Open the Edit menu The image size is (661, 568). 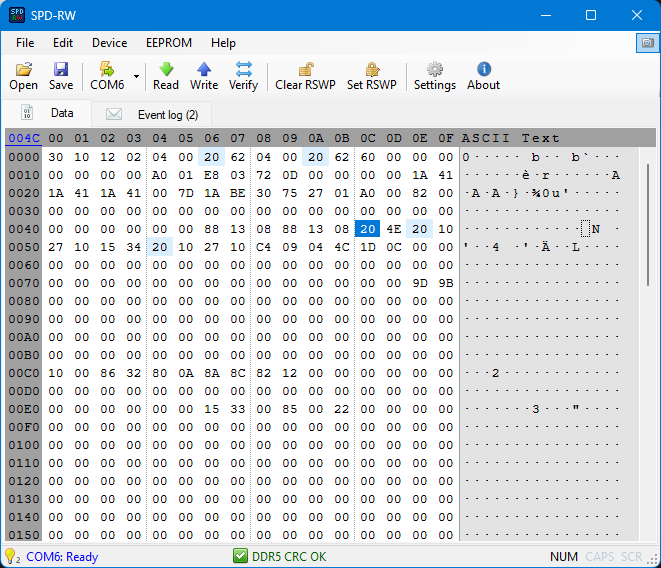(x=63, y=43)
